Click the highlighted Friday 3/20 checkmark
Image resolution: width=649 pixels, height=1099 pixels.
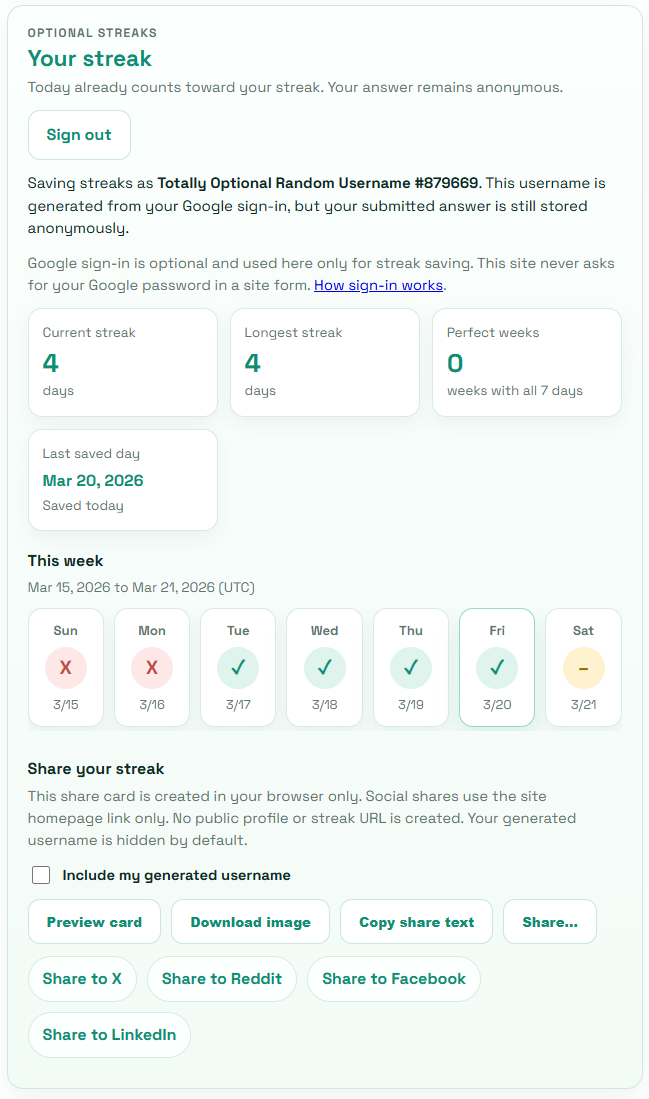pos(497,668)
